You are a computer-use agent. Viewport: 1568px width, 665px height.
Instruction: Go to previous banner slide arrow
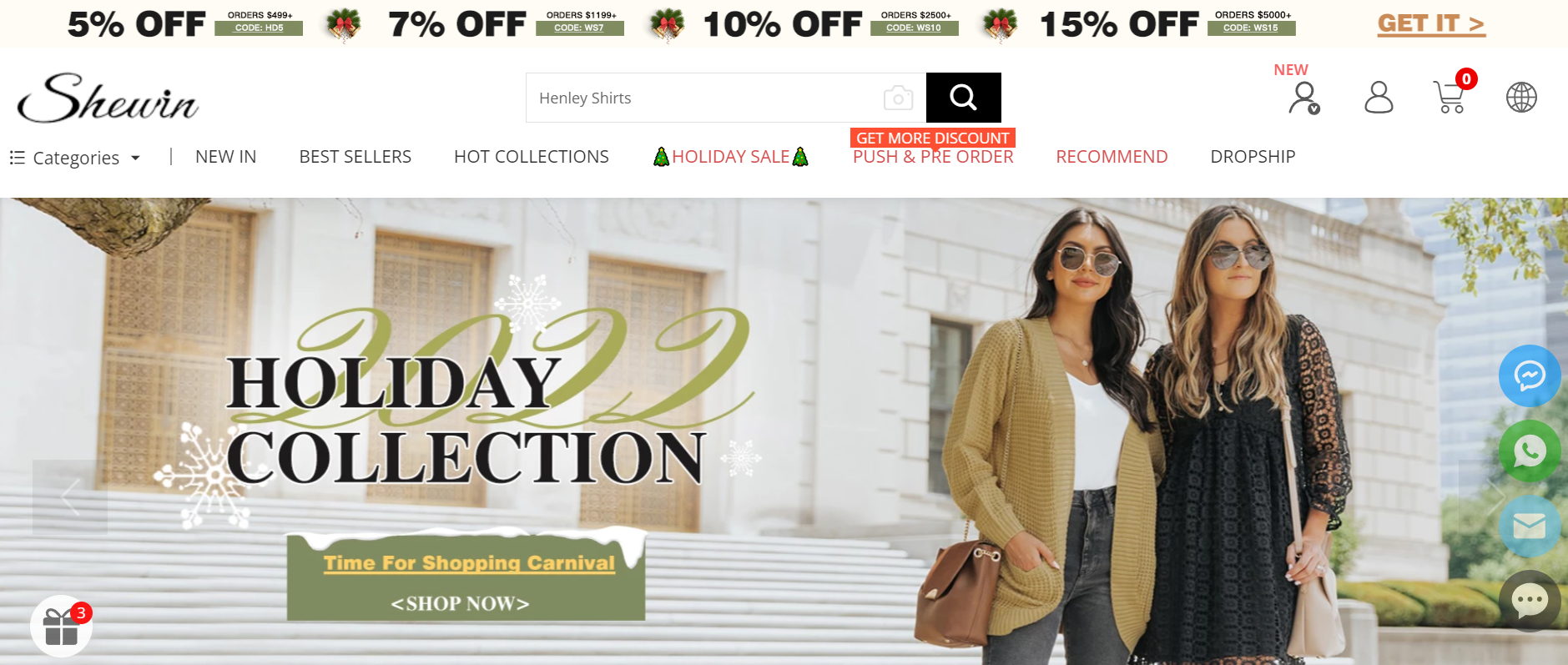70,497
